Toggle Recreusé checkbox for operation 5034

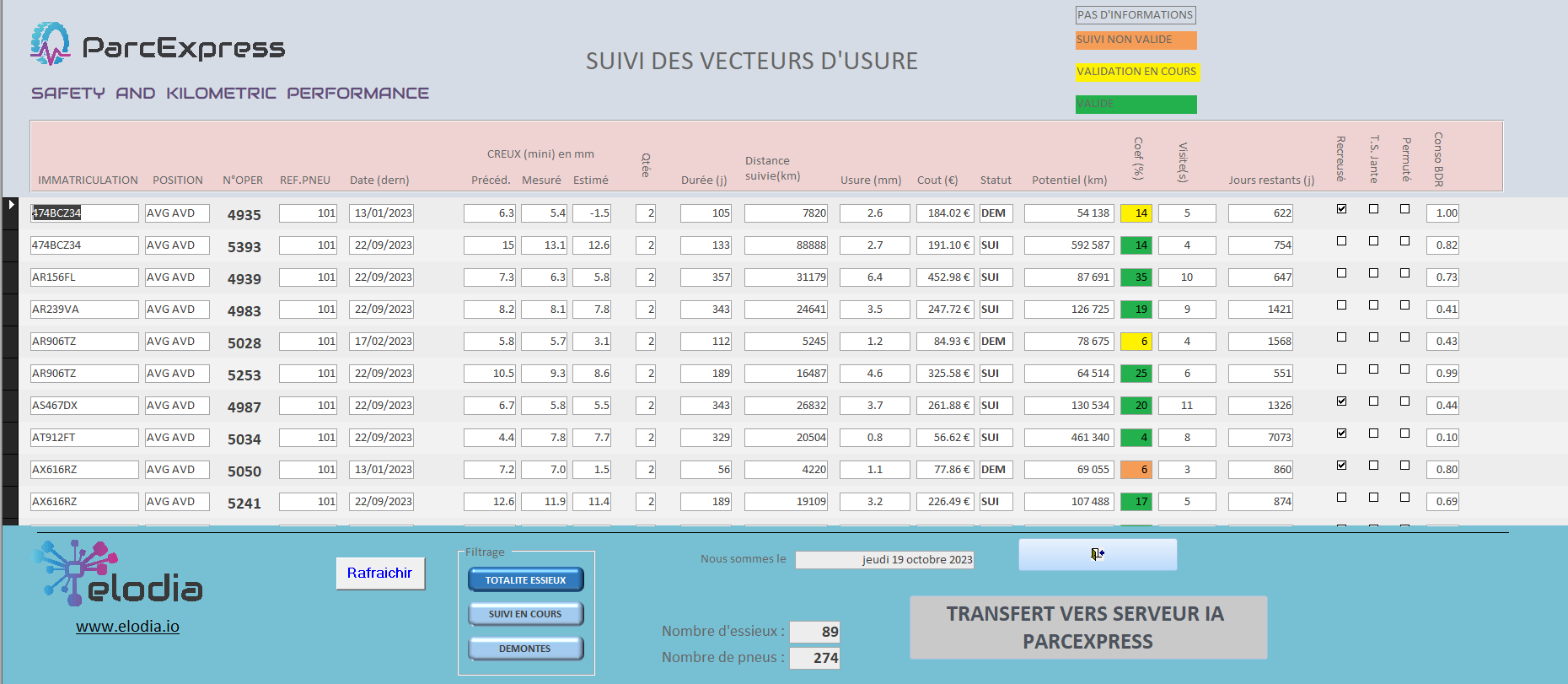[x=1341, y=434]
